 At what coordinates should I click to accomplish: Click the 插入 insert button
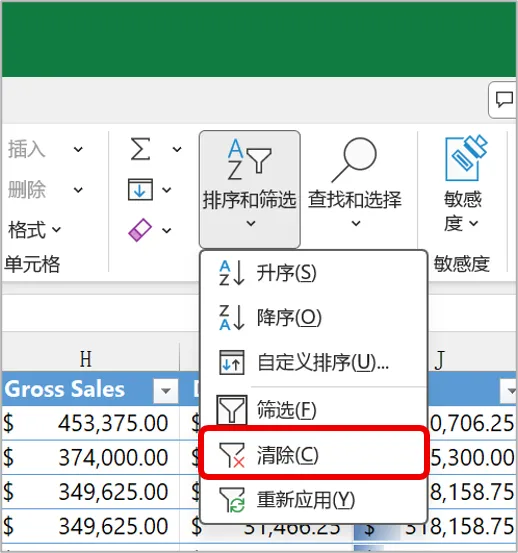click(x=27, y=149)
